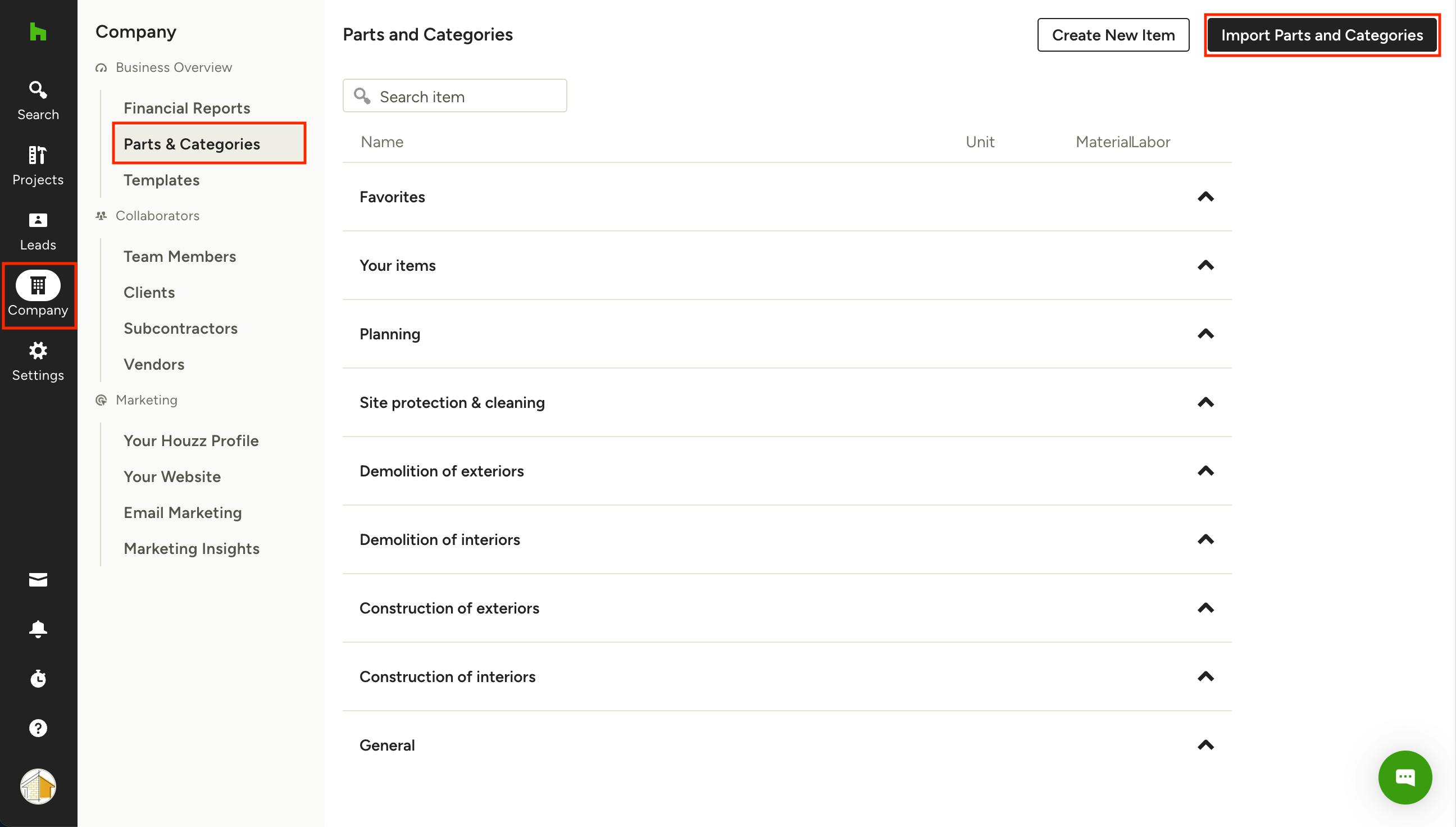Toggle the Planning category chevron
Screen dimensions: 1456x827
click(1205, 334)
